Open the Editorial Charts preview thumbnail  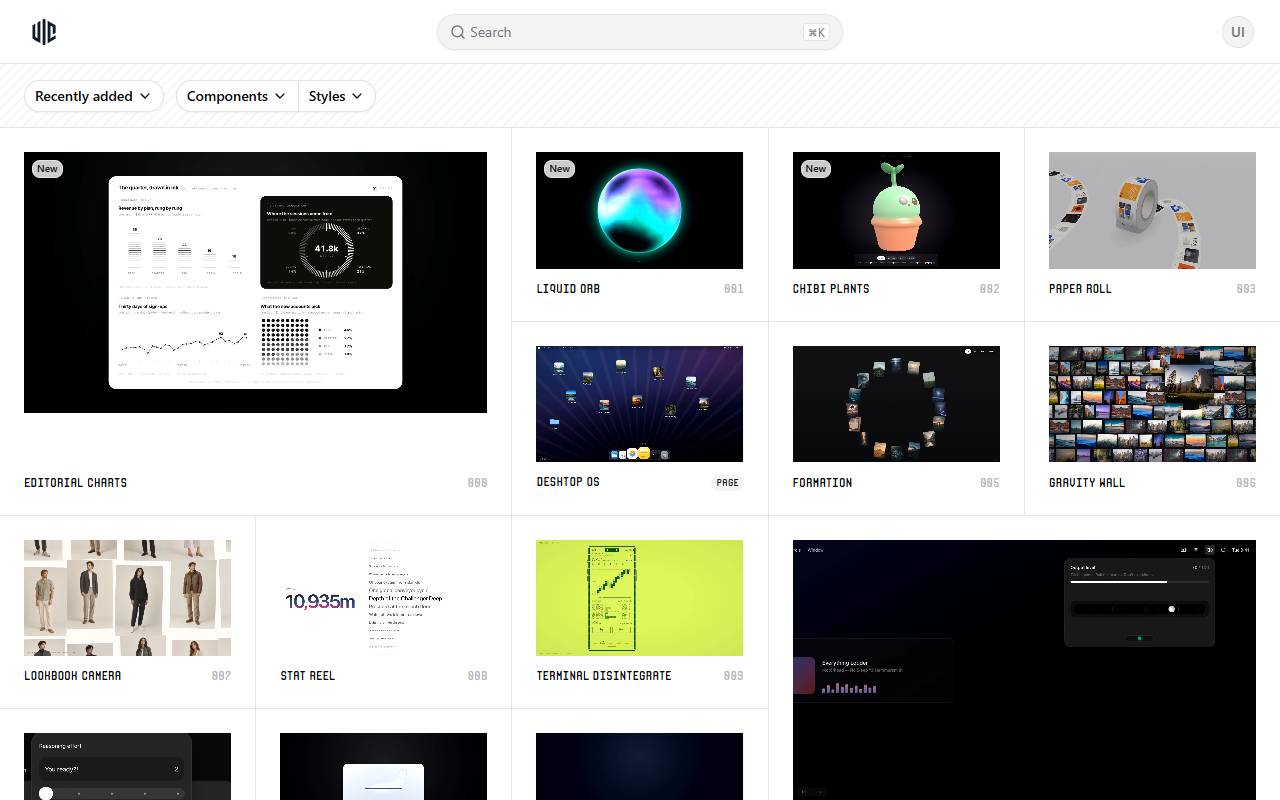[255, 282]
